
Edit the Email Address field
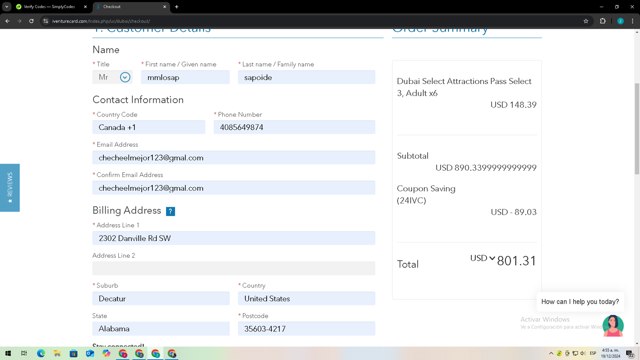pos(234,158)
